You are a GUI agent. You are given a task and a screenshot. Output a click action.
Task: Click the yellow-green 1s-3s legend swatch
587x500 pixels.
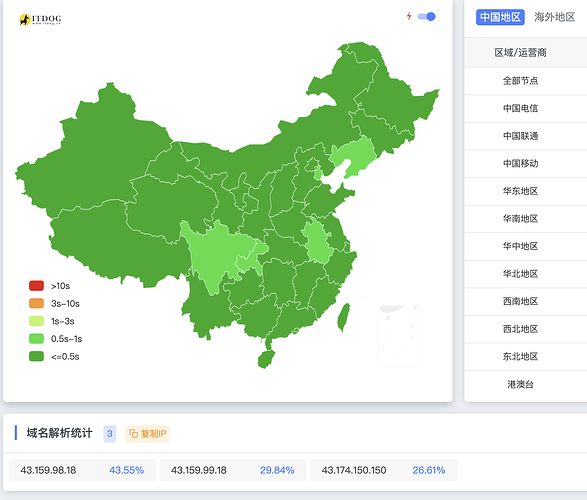tap(36, 321)
